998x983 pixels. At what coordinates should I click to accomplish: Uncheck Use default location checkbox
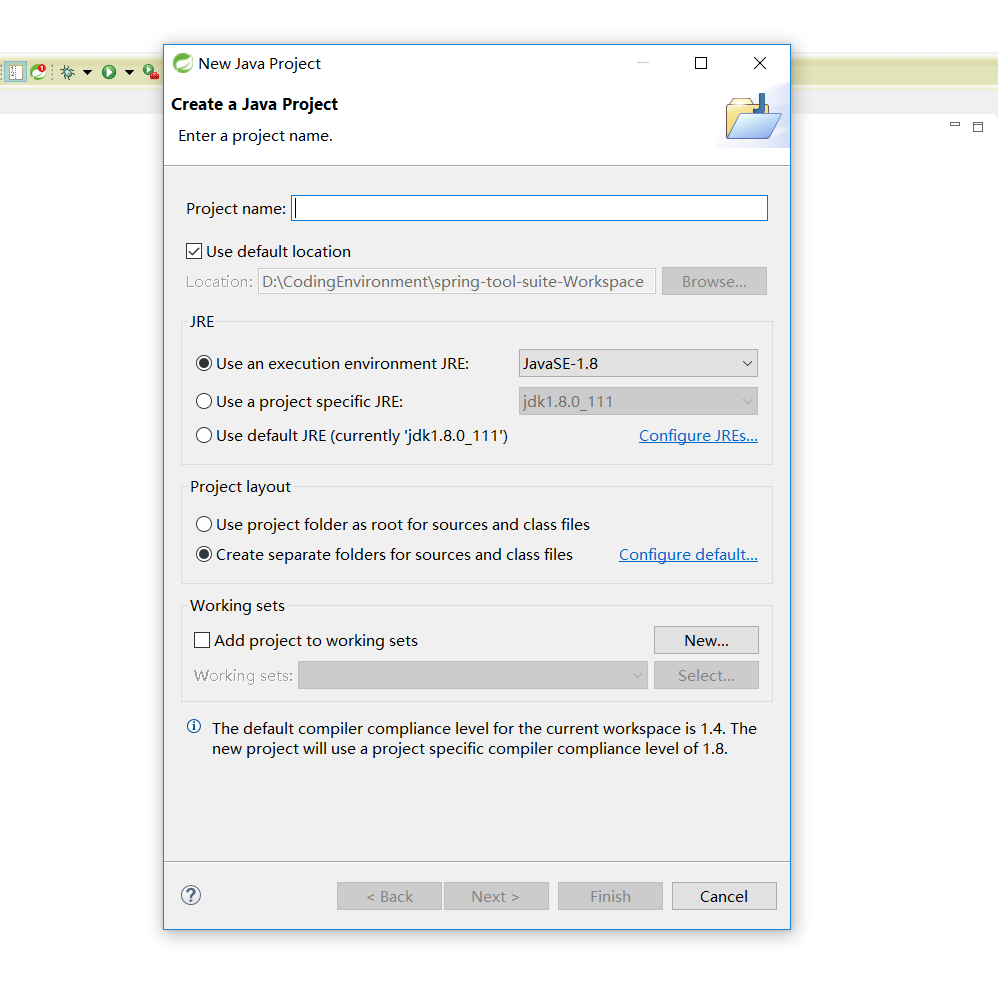click(195, 251)
